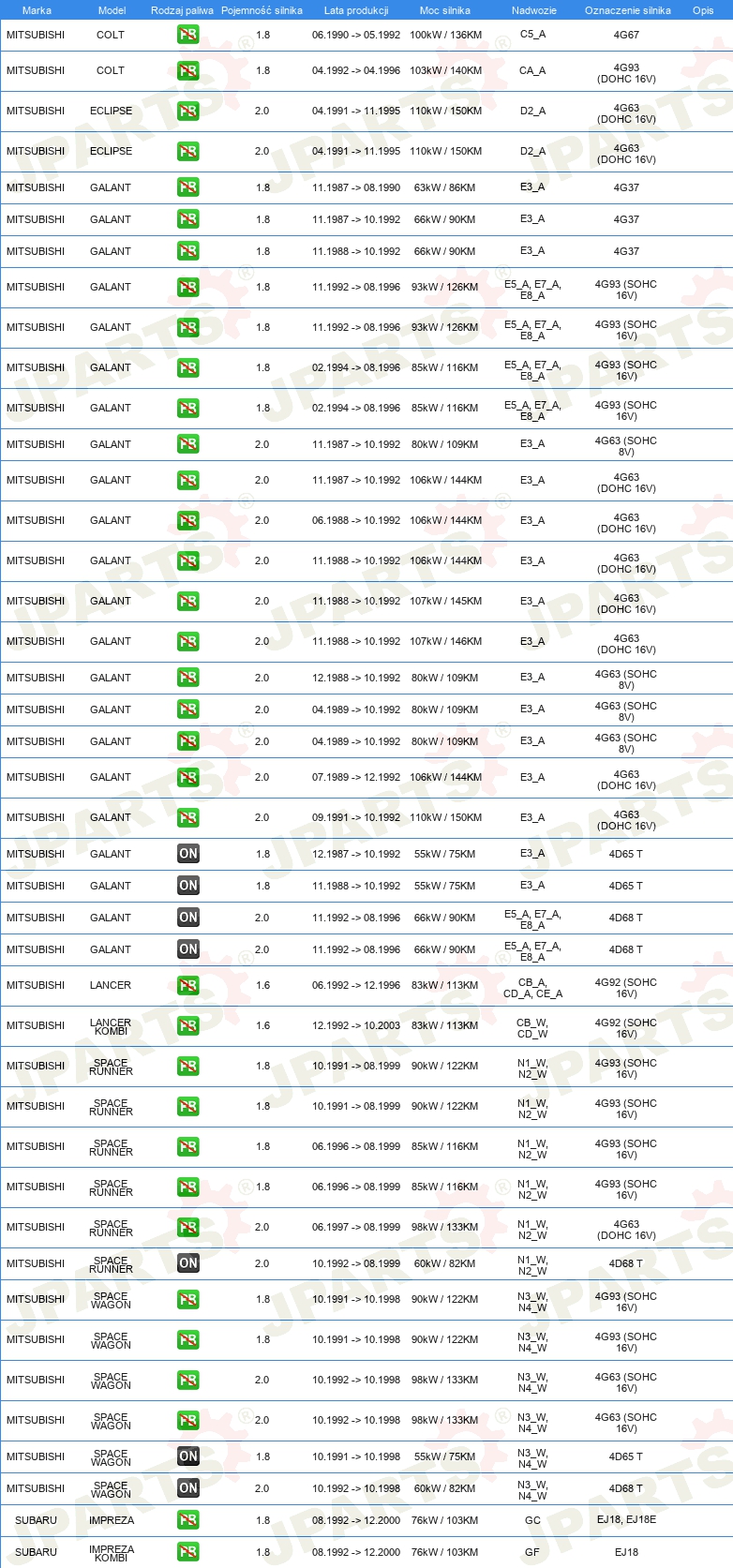
Task: Select power cell 107kW / 146KM
Action: (x=446, y=641)
